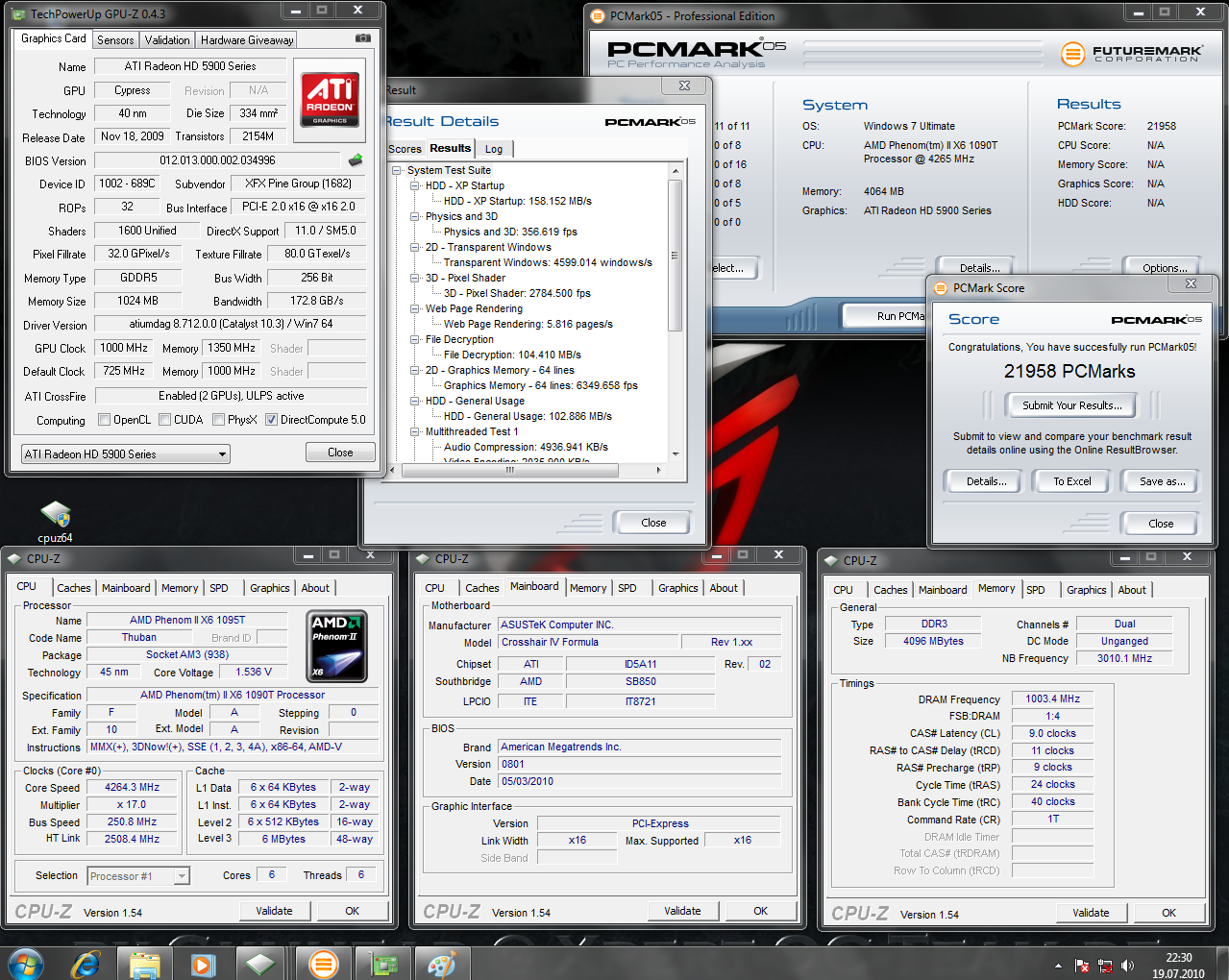
Task: Launch Internet Explorer from the taskbar
Action: pyautogui.click(x=86, y=964)
